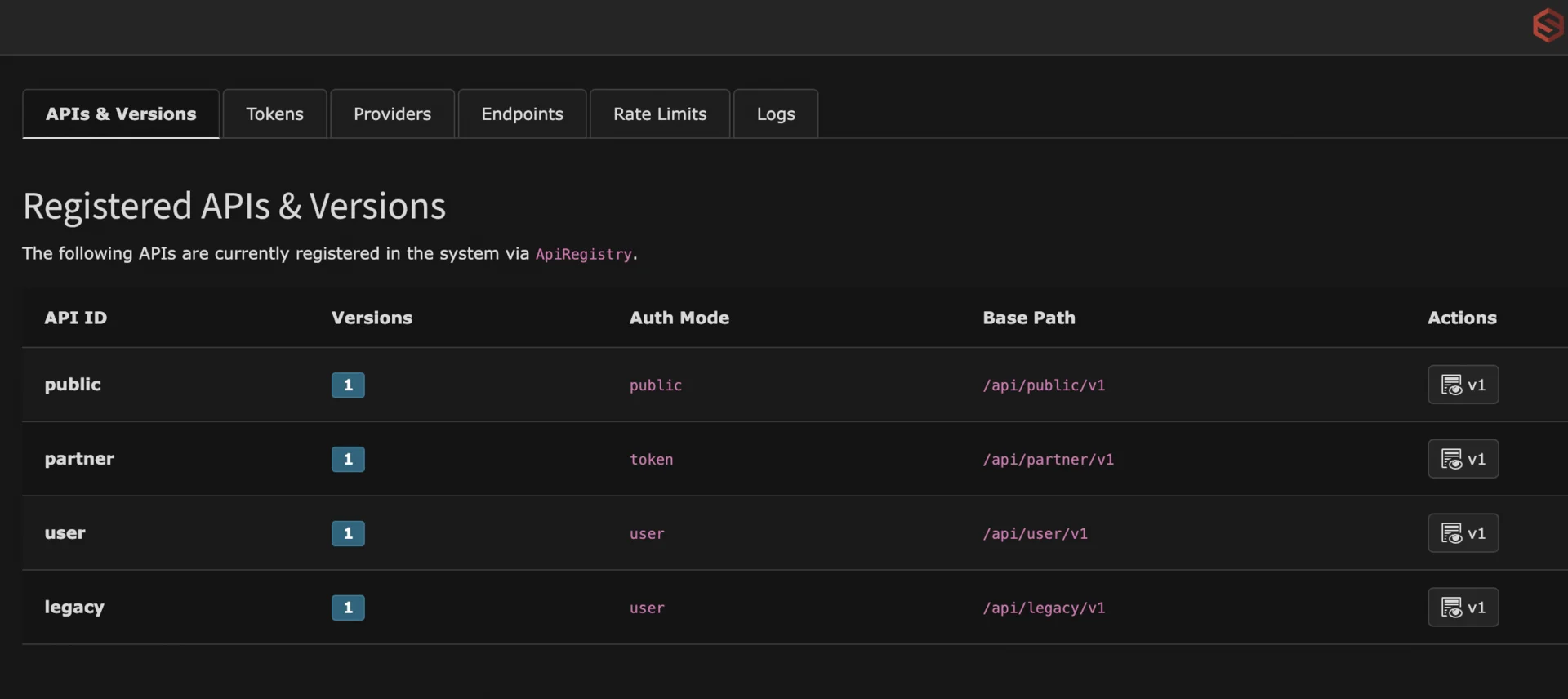1568x699 pixels.
Task: Show the Rate Limits tab
Action: (660, 114)
